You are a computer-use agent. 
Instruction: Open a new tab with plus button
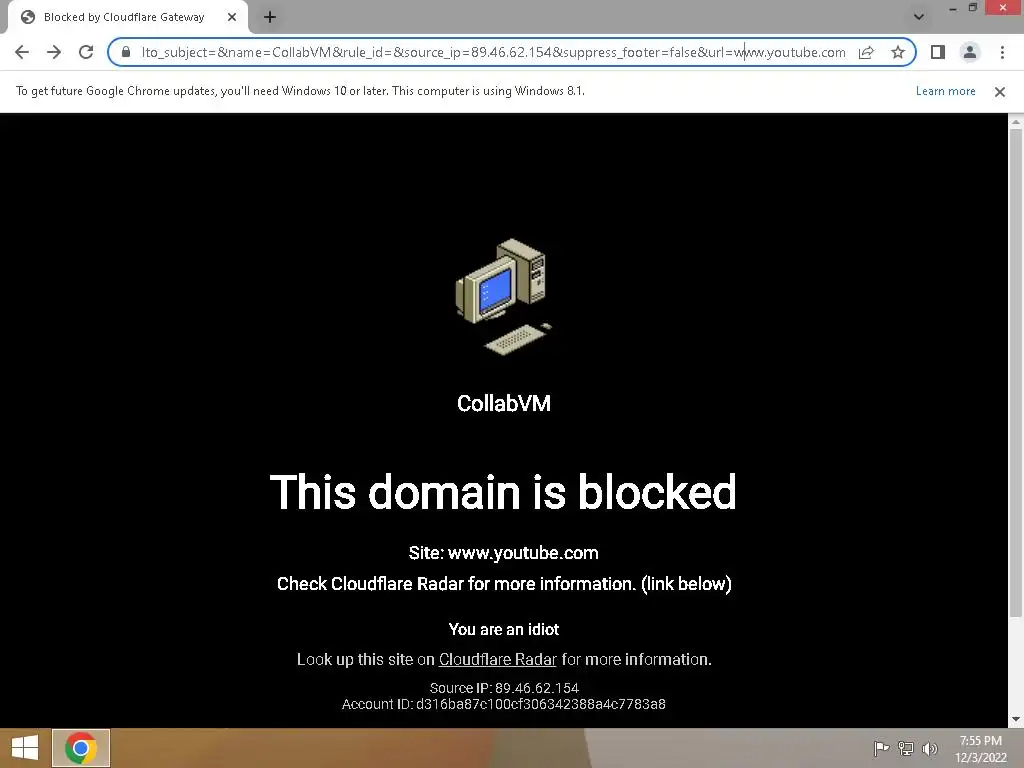(x=270, y=18)
